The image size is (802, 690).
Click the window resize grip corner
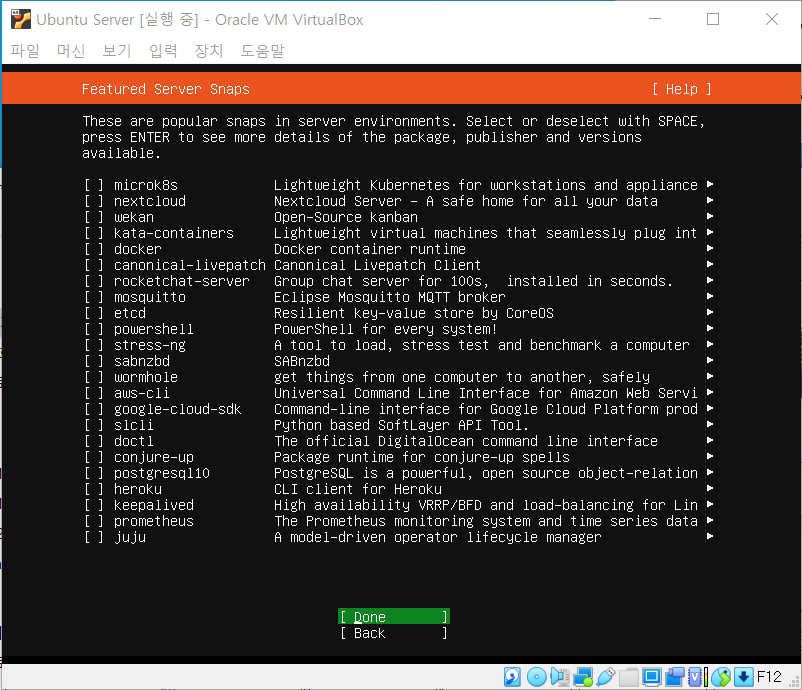[795, 683]
